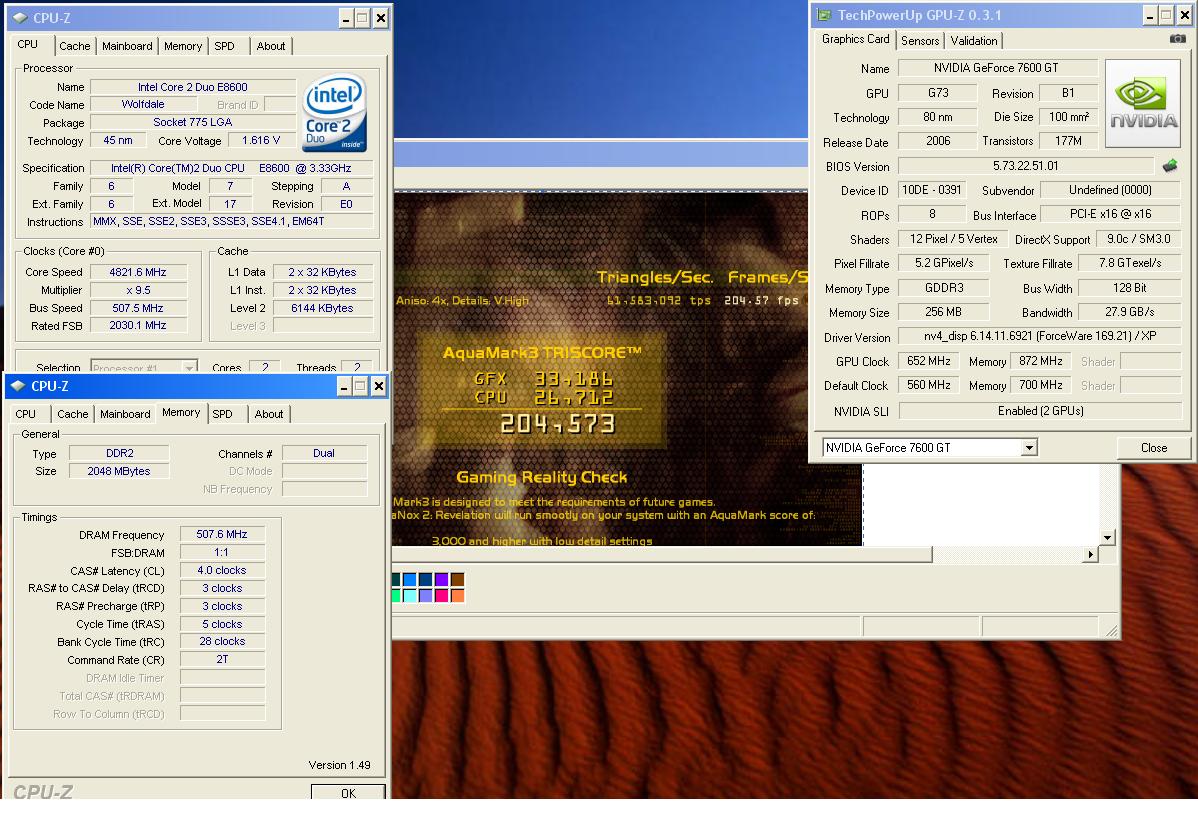1198x830 pixels.
Task: Pick the light cyan color swatch
Action: (x=410, y=595)
